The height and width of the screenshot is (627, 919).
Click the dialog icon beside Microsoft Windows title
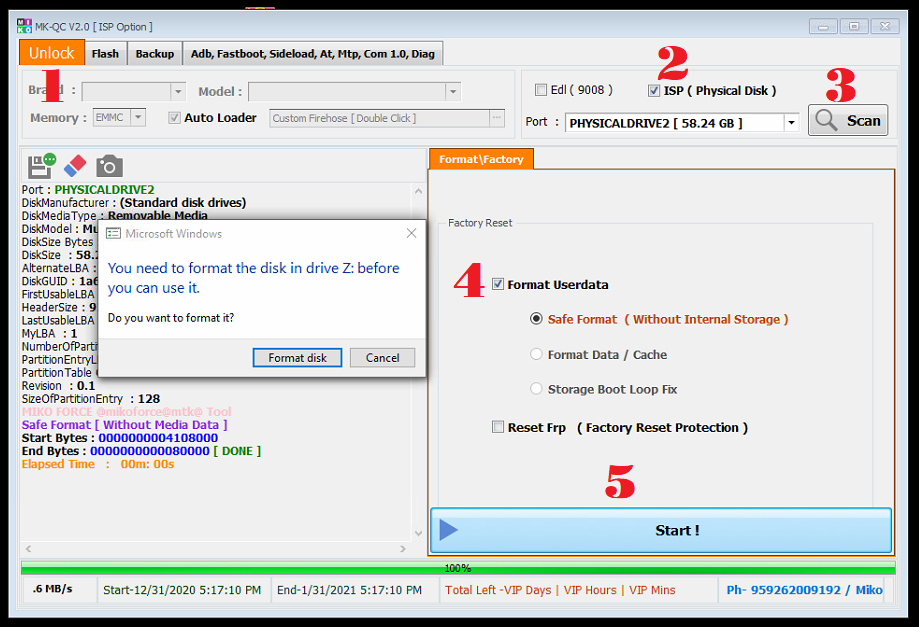[113, 234]
